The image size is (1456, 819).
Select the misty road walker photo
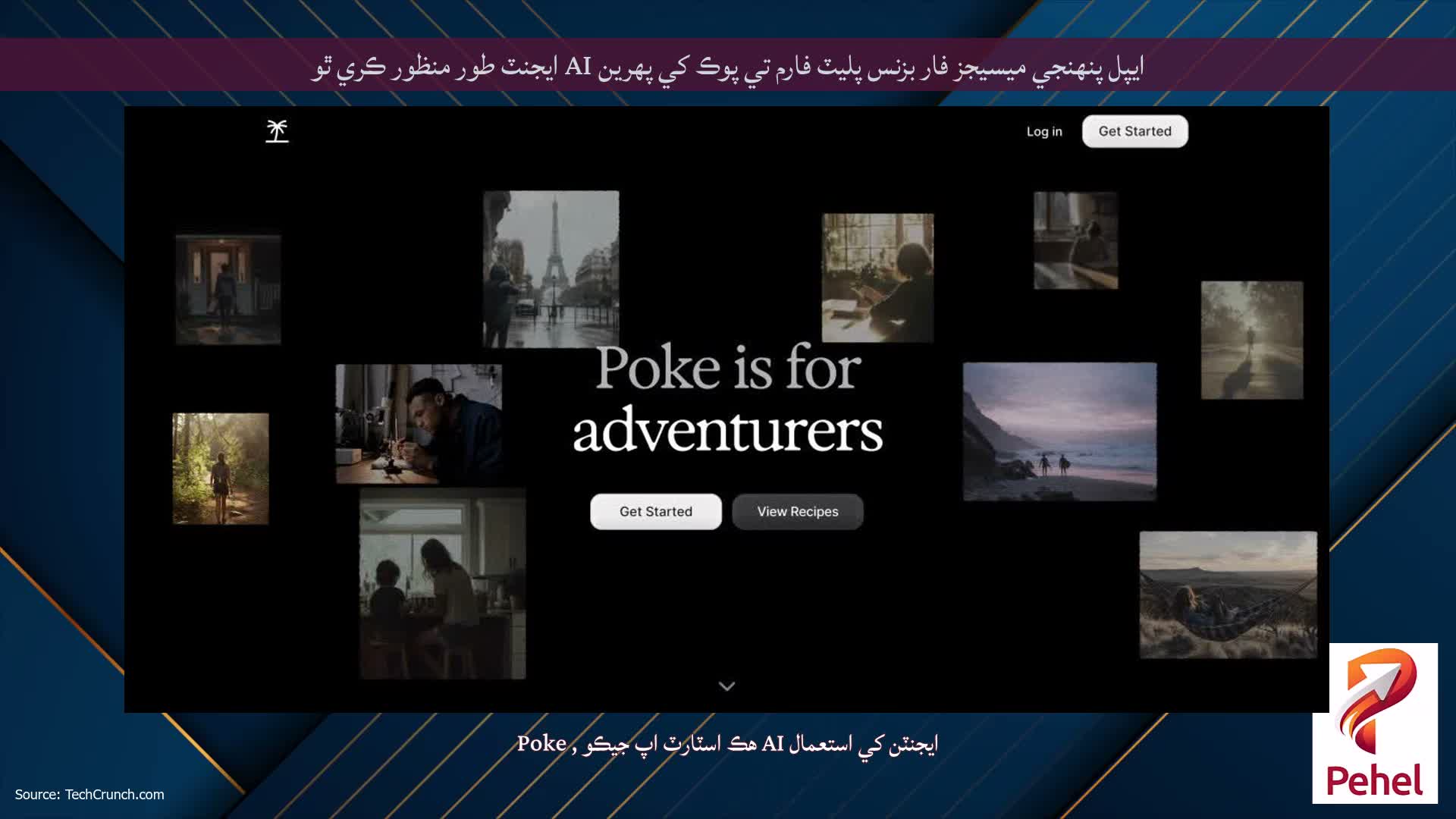tap(1252, 340)
